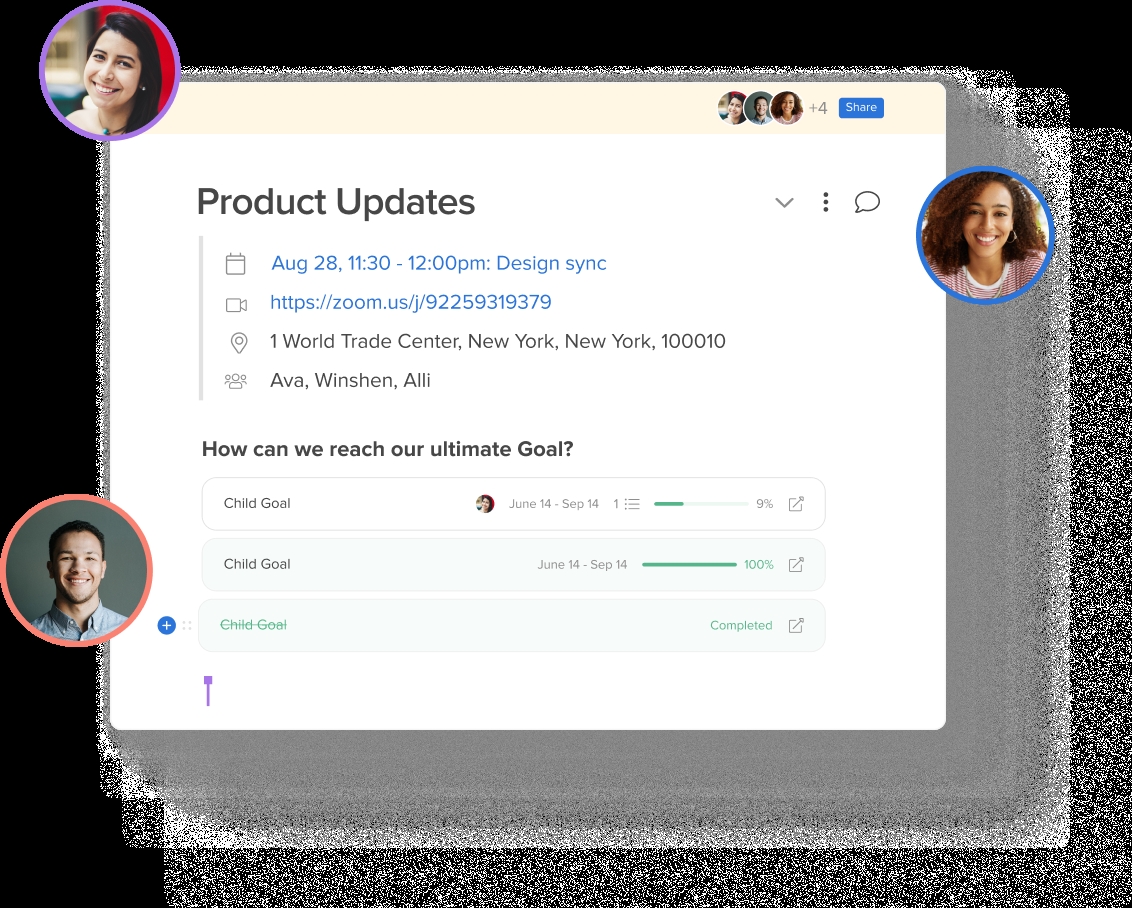Screen dimensions: 1132x908
Task: Click the blue plus add block button
Action: pyautogui.click(x=166, y=625)
